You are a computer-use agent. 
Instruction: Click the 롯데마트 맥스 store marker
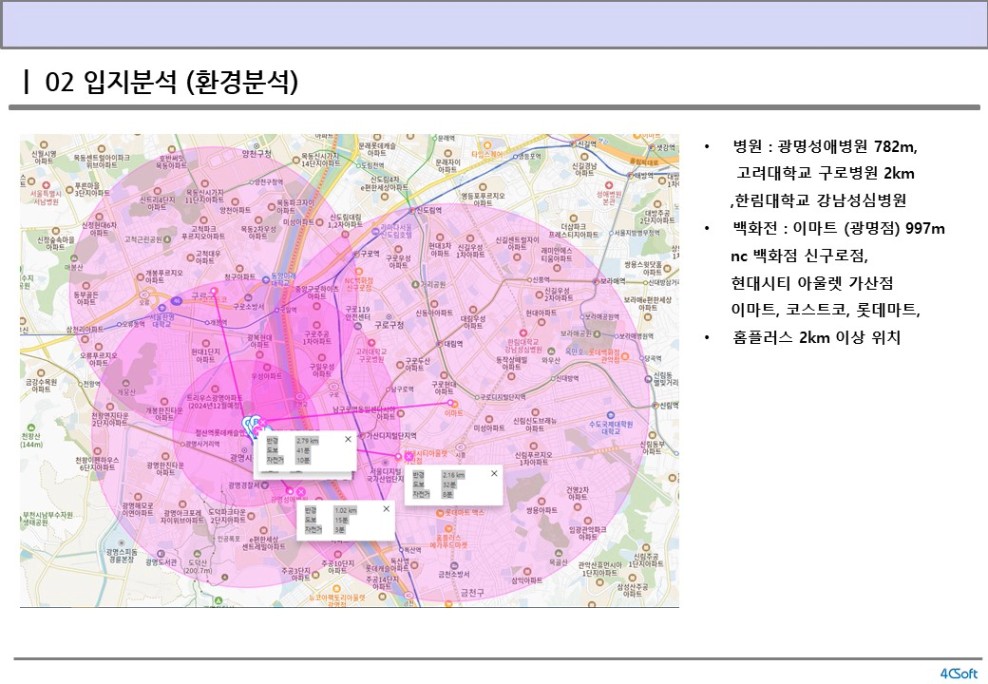[440, 513]
